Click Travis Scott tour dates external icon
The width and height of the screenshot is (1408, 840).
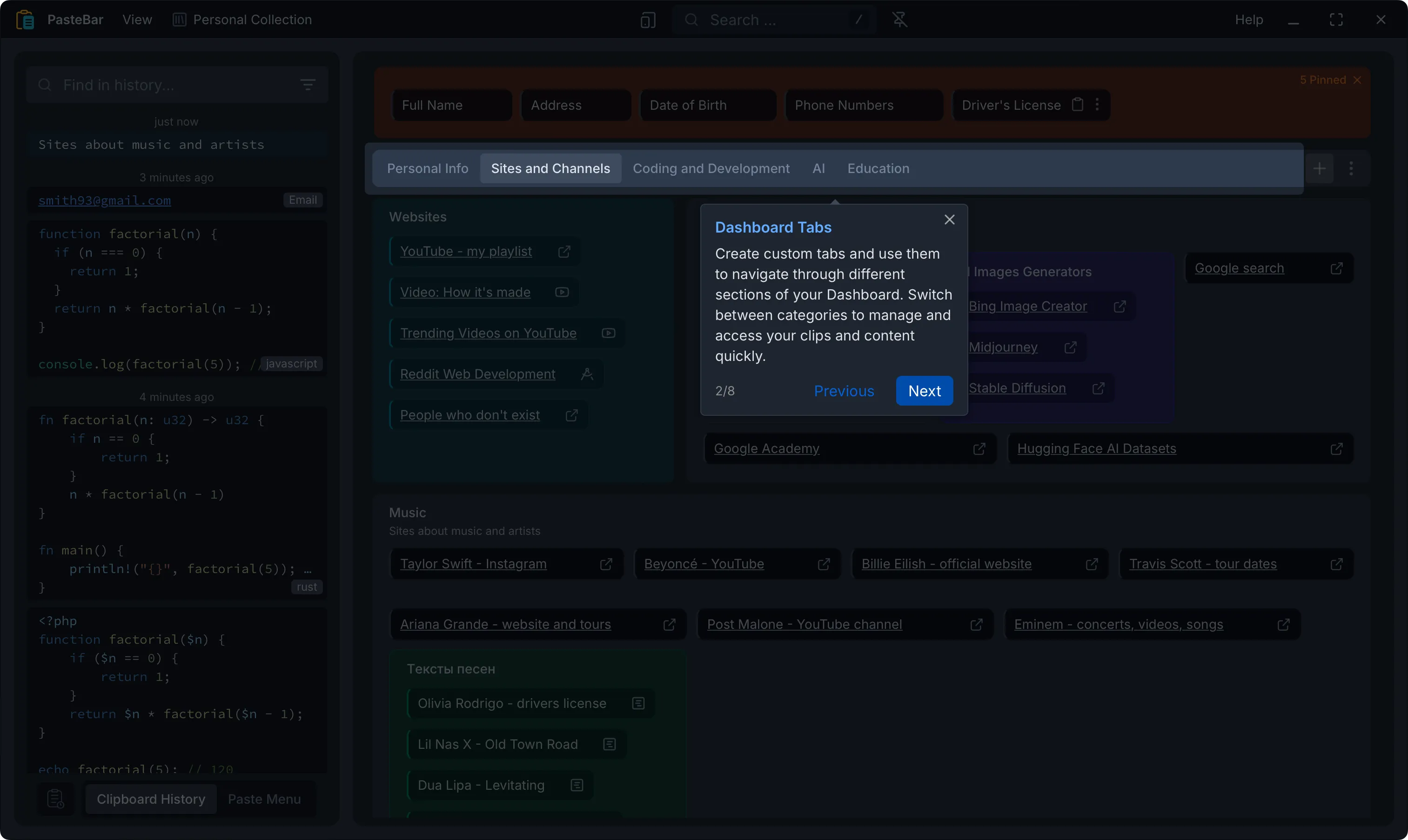point(1336,564)
